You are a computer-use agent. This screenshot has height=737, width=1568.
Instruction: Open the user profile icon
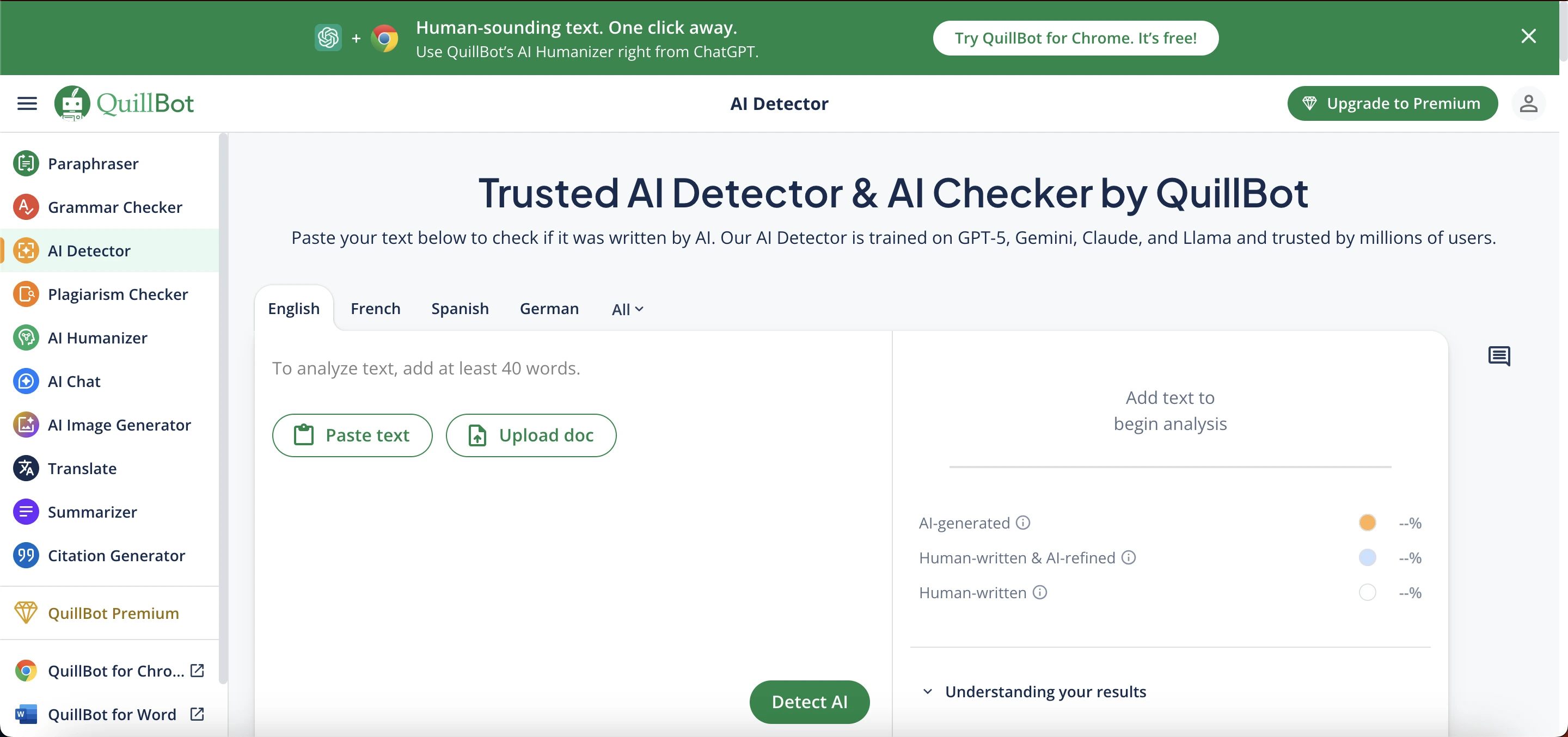1528,103
